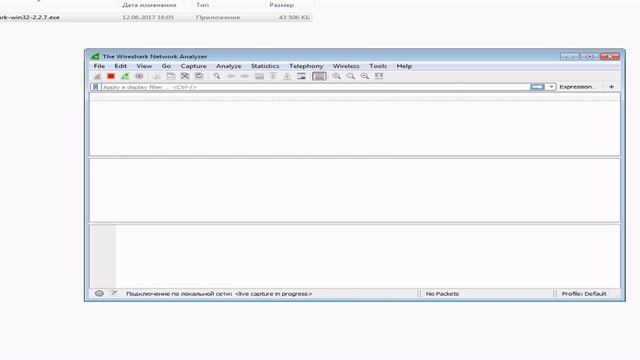Open the Help menu

tap(404, 66)
